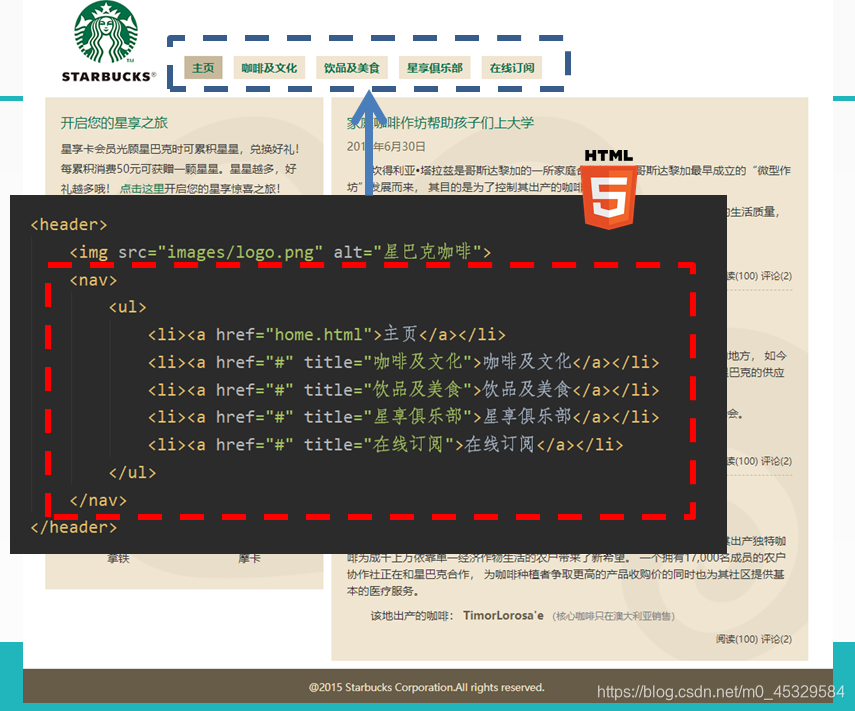Screen dimensions: 855x711
Task: Click the home.html list item code line
Action: click(x=327, y=334)
